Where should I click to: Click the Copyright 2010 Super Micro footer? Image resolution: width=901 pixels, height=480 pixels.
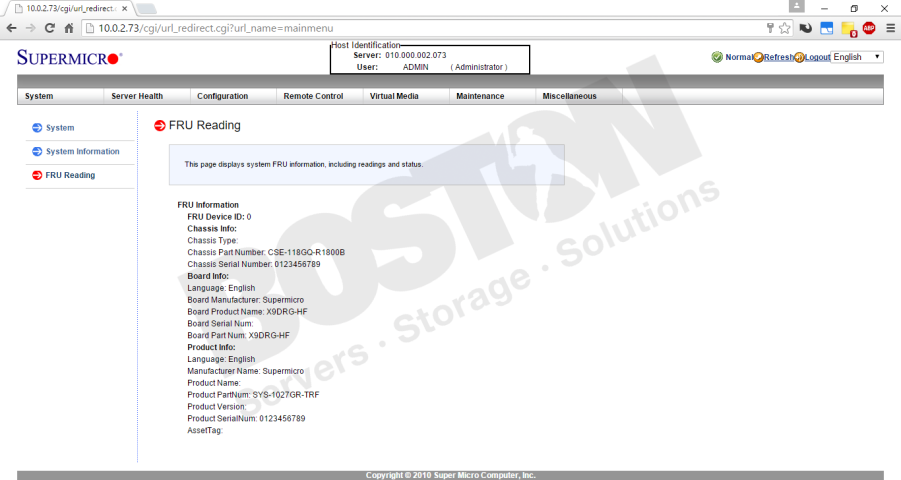450,475
